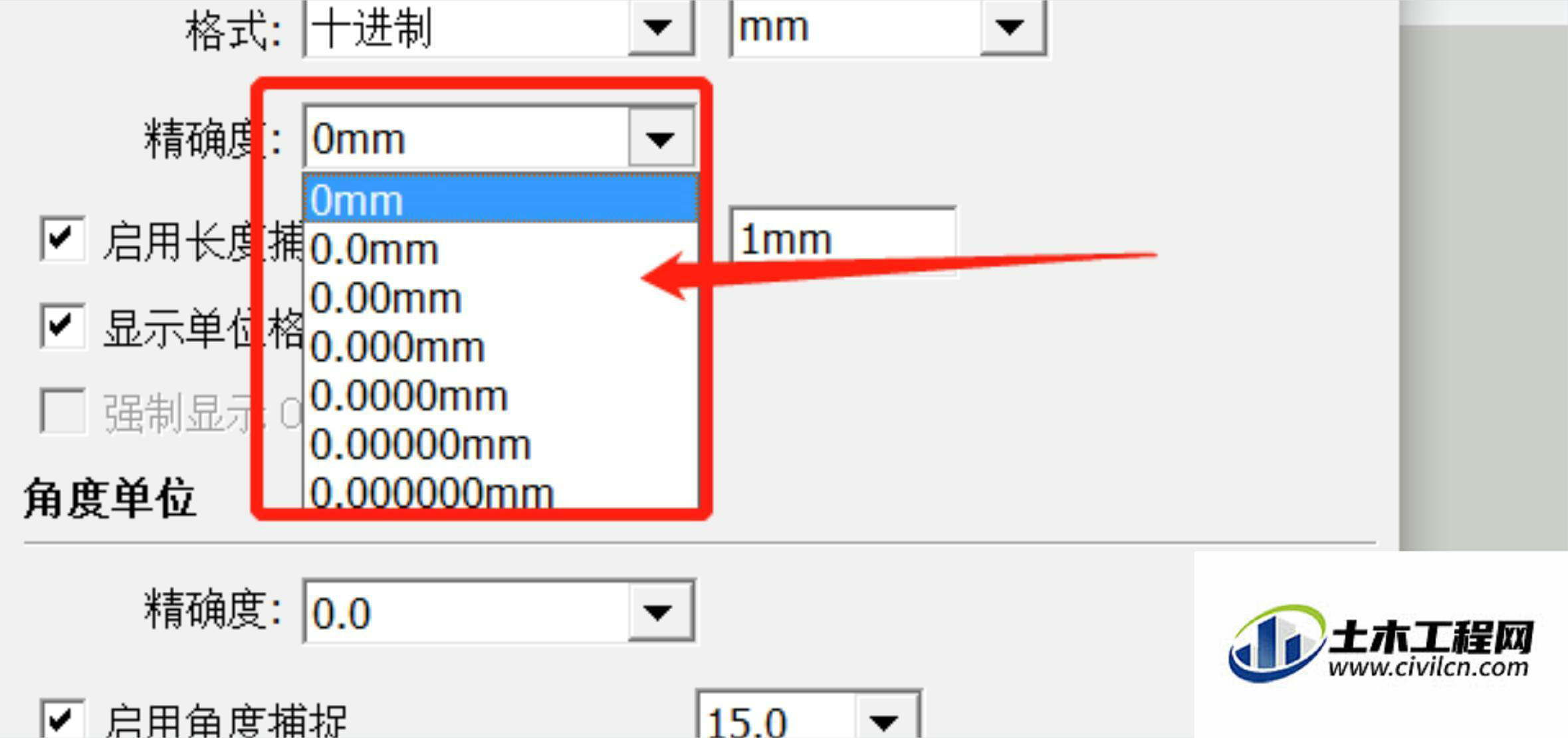The width and height of the screenshot is (1568, 738).
Task: Expand the mm unit dropdown arrow
Action: [x=1011, y=28]
